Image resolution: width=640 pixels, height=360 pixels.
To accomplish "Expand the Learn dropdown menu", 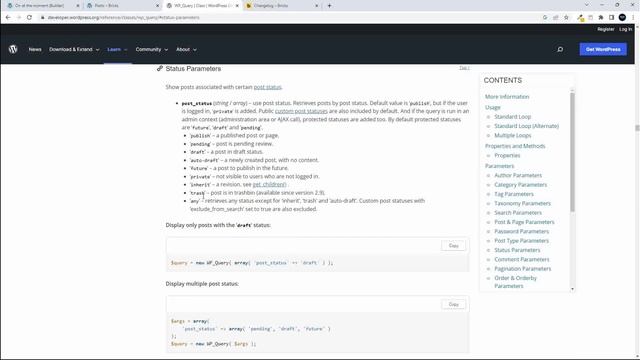I will tap(117, 49).
